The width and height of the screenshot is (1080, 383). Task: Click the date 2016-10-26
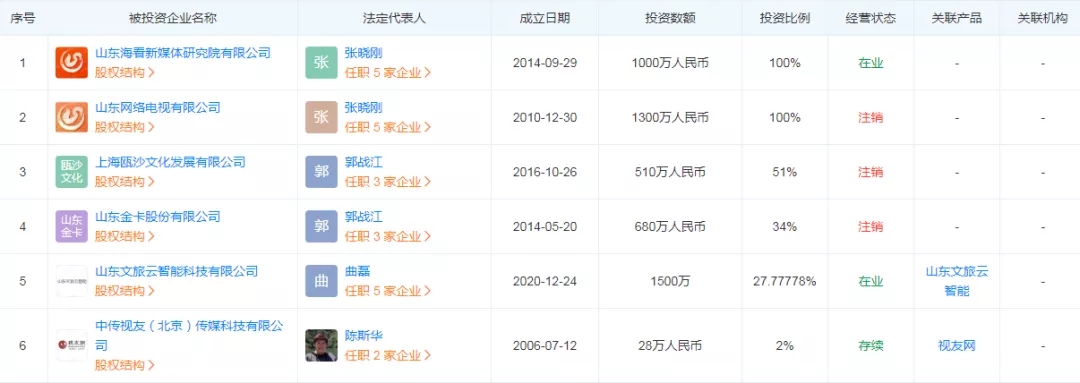[x=545, y=172]
